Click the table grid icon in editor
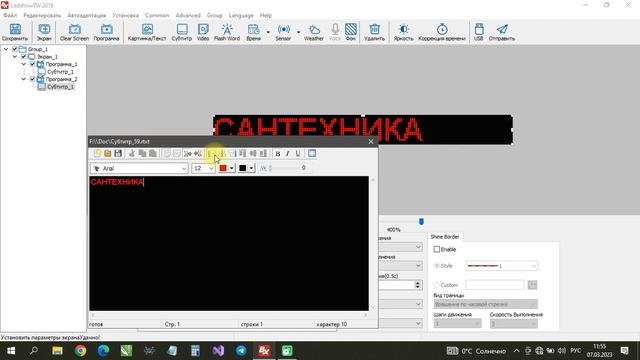The height and width of the screenshot is (360, 640). coord(312,153)
